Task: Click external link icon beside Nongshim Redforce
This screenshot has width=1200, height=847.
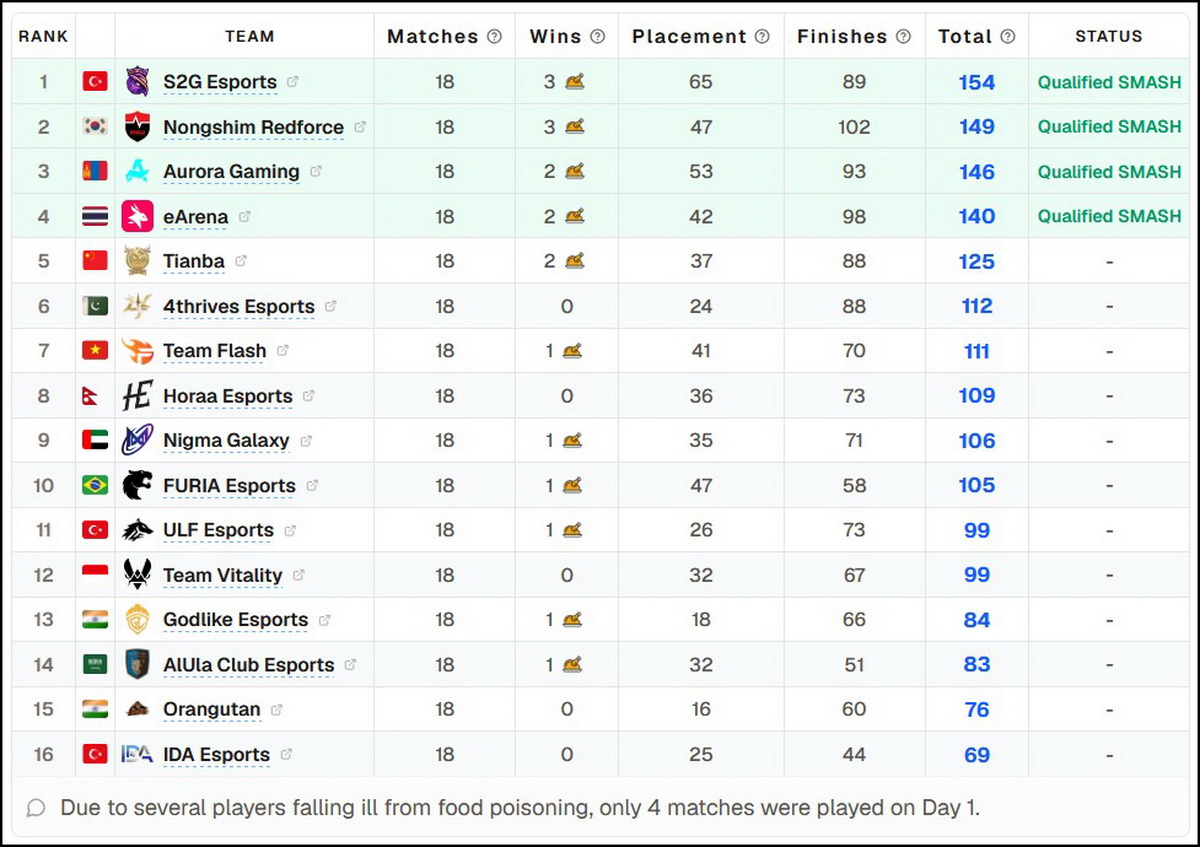Action: pos(360,127)
